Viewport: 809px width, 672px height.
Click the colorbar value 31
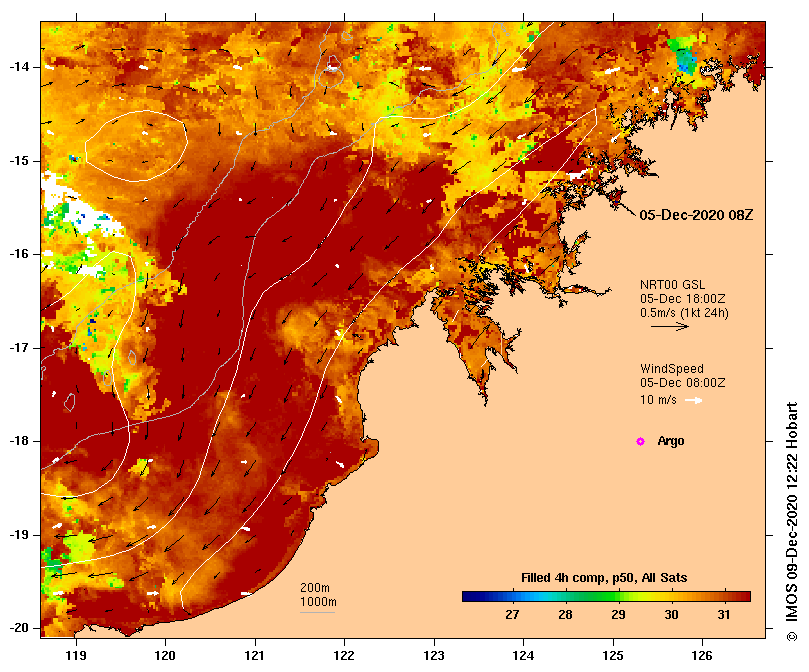[724, 615]
